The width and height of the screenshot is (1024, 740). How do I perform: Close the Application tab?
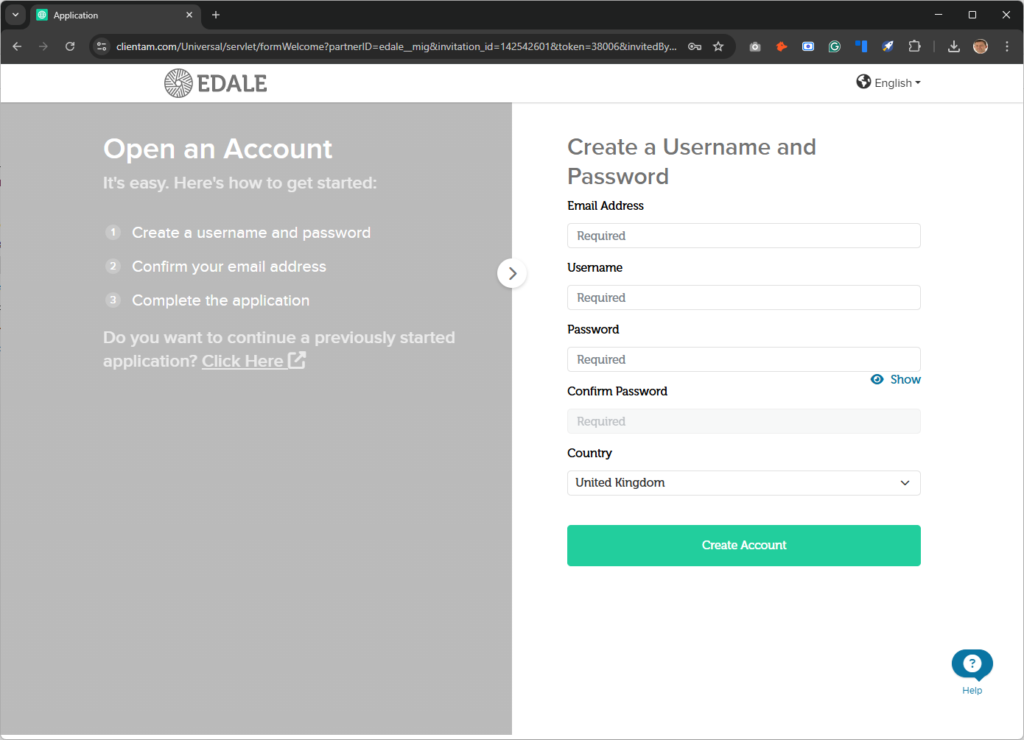[189, 15]
